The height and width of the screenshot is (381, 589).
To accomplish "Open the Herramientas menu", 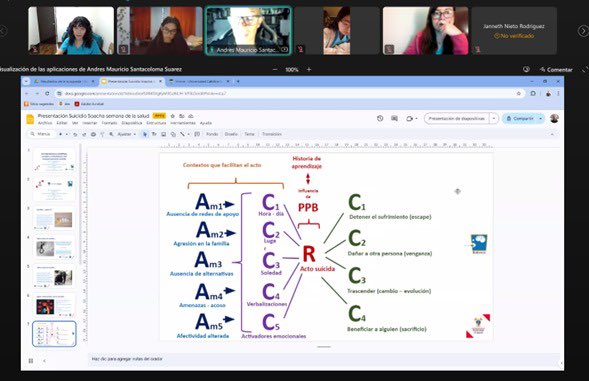I will pyautogui.click(x=183, y=123).
